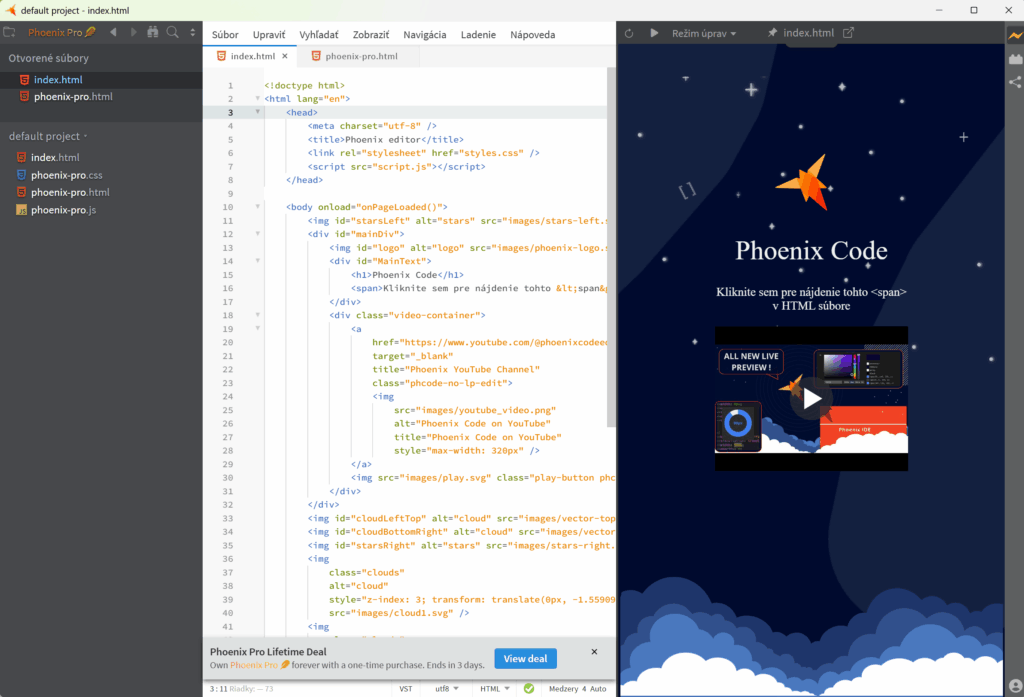Collapse the body tag fold on line 10
Image resolution: width=1024 pixels, height=697 pixels.
(x=257, y=206)
